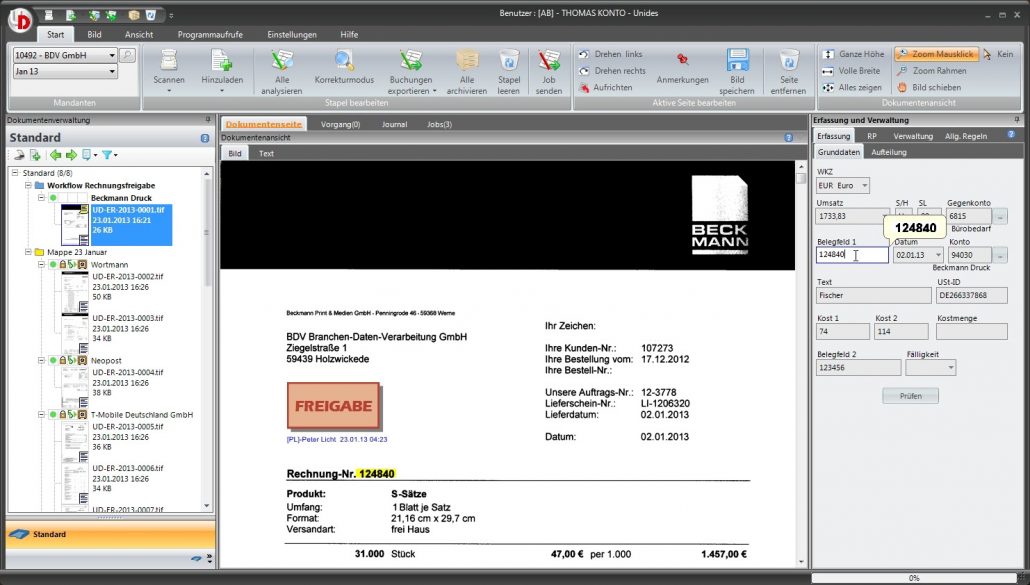
Task: Open the Aufteilung sub-tab
Action: (x=889, y=152)
